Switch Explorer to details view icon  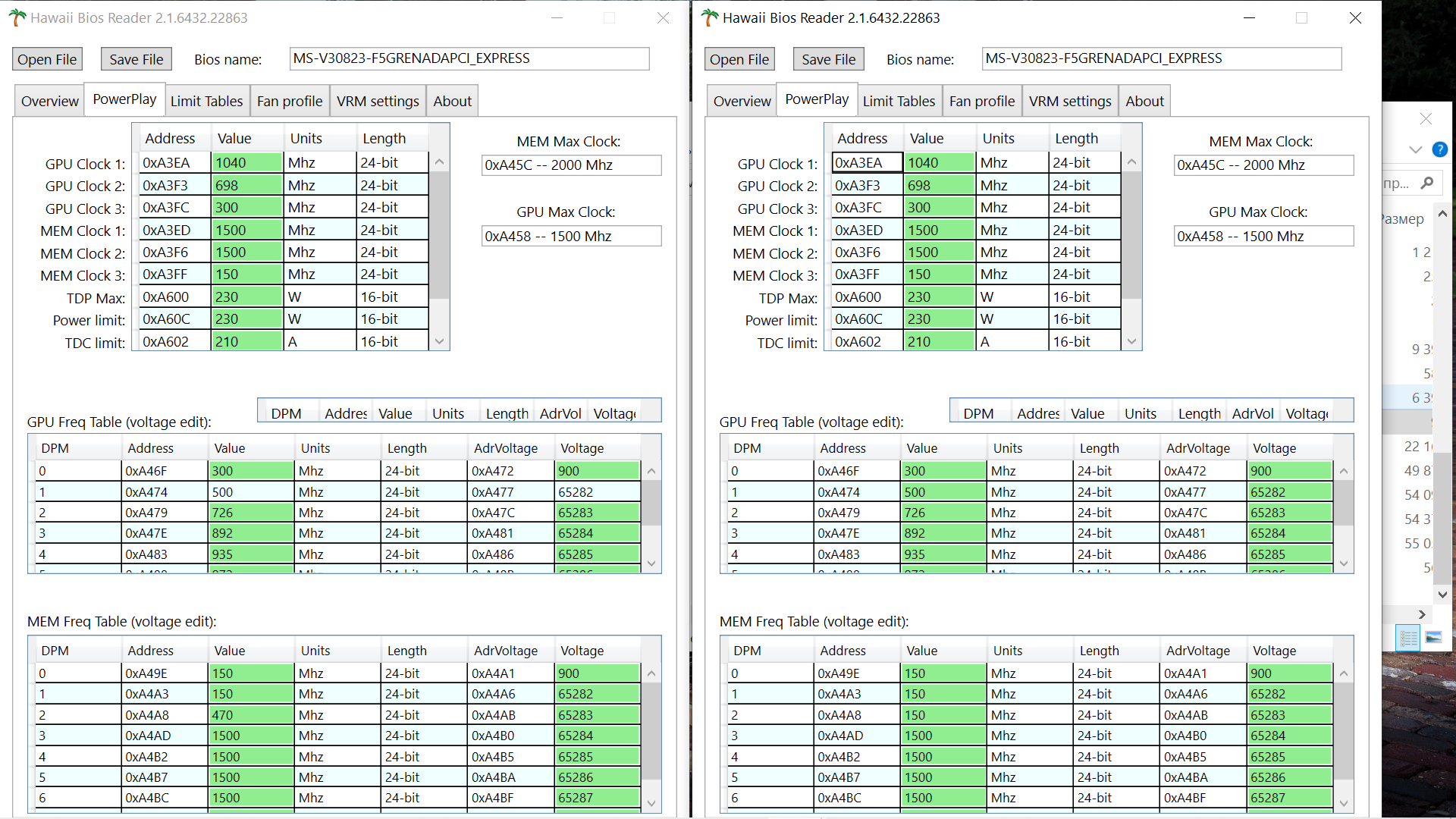coord(1408,638)
